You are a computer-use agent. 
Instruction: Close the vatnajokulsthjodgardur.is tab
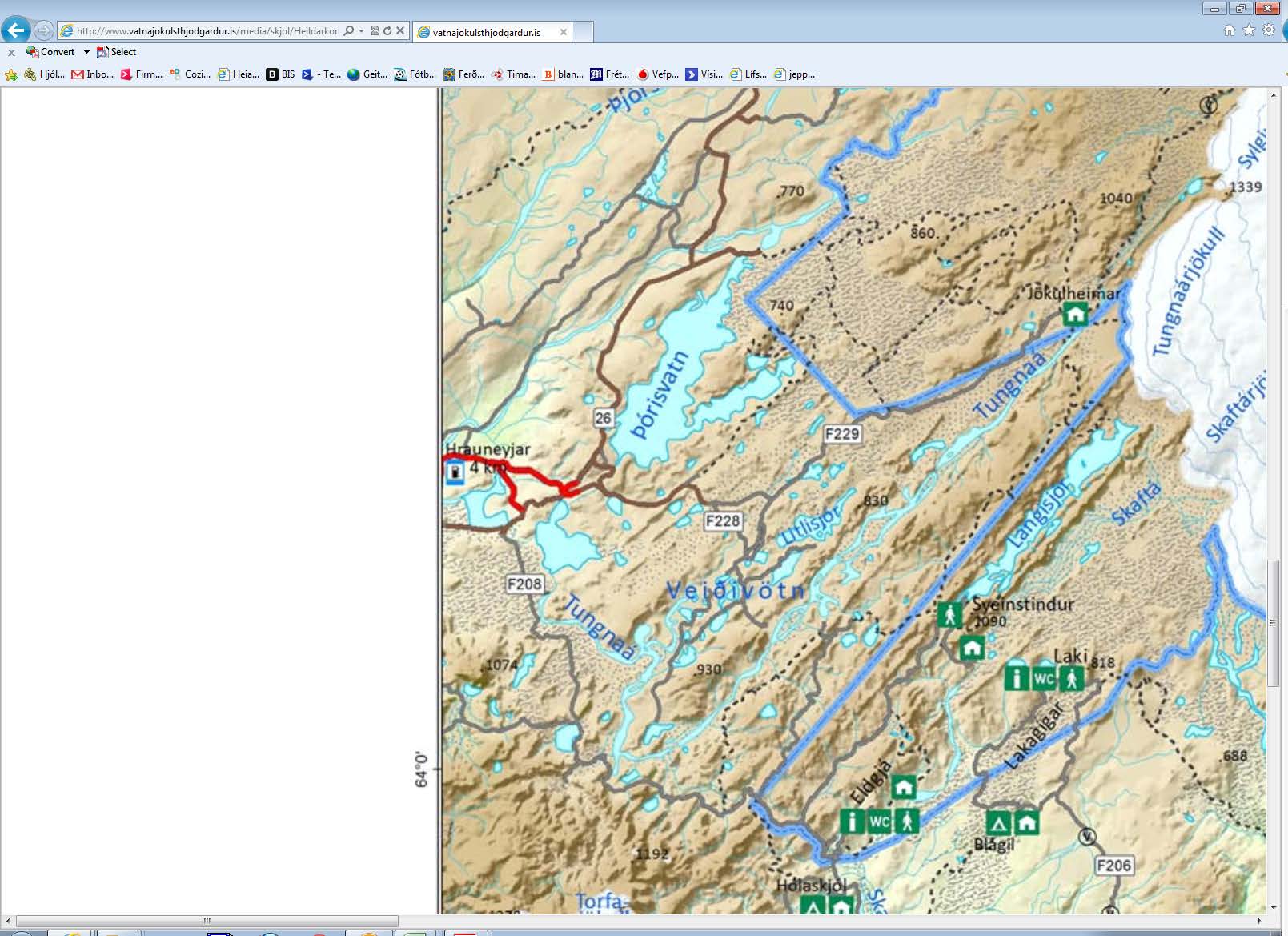[x=564, y=32]
